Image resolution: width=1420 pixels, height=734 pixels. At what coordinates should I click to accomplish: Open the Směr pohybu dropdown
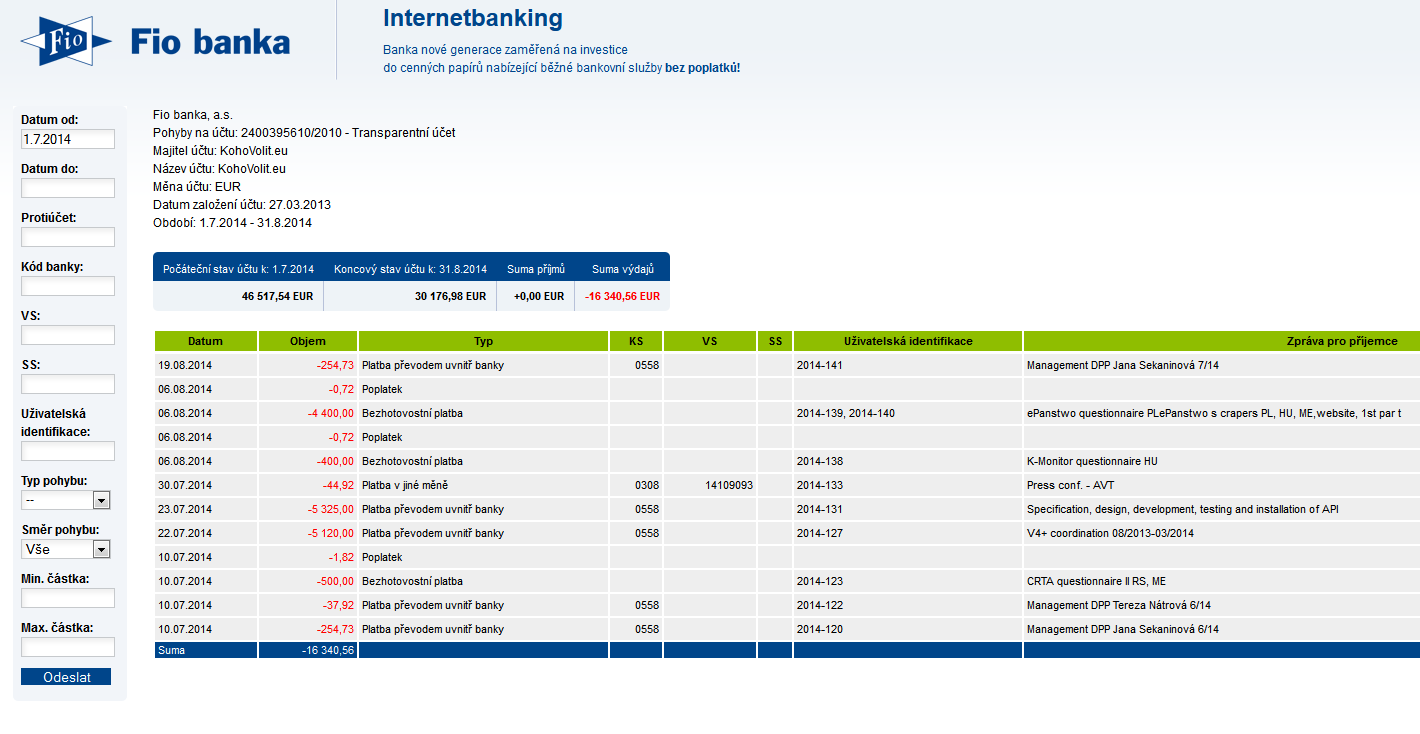coord(66,549)
